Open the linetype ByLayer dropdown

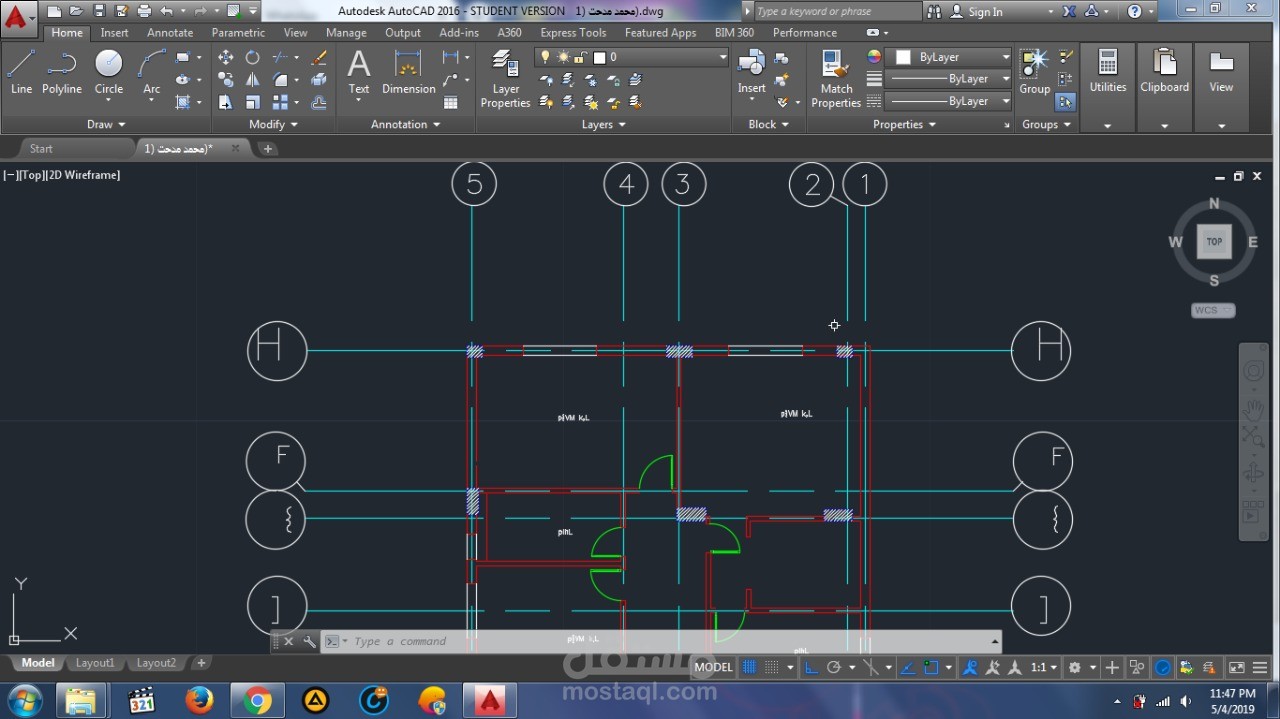[x=949, y=101]
